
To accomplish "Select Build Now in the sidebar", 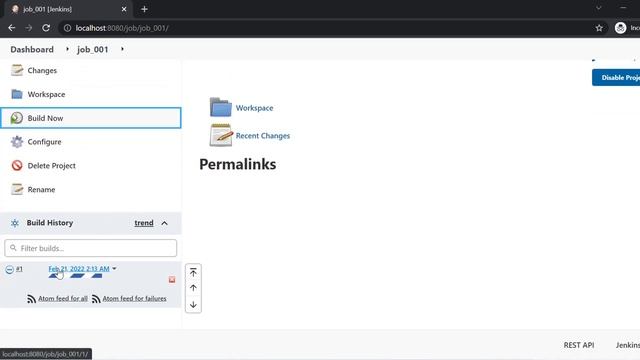I will tap(91, 118).
